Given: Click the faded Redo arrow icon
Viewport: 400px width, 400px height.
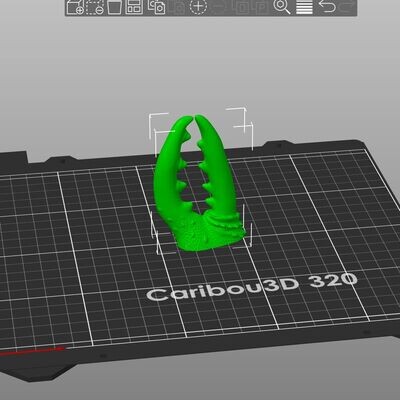Looking at the screenshot, I should [x=347, y=6].
